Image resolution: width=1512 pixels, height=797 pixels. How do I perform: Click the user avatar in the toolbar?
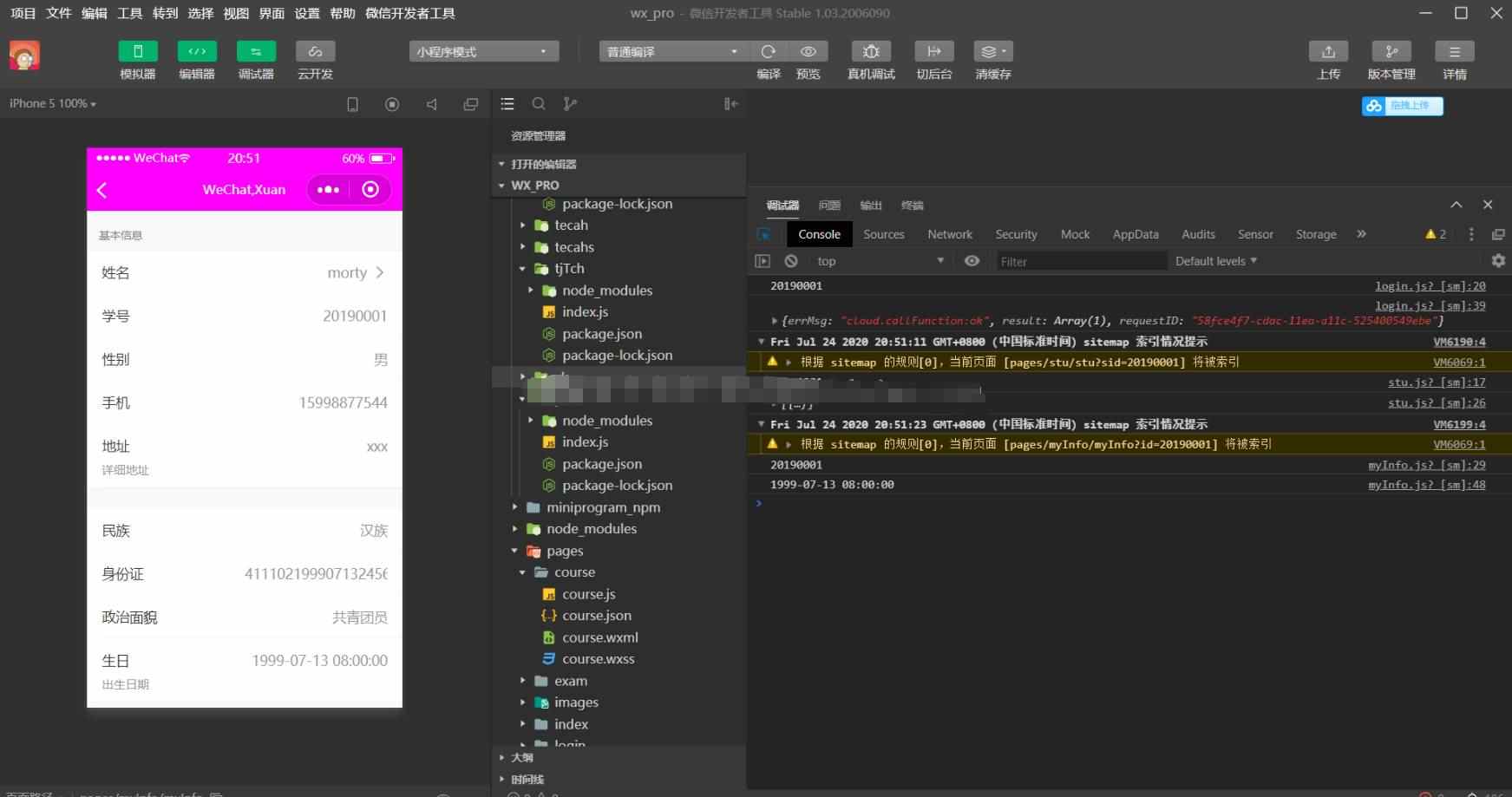click(x=24, y=56)
